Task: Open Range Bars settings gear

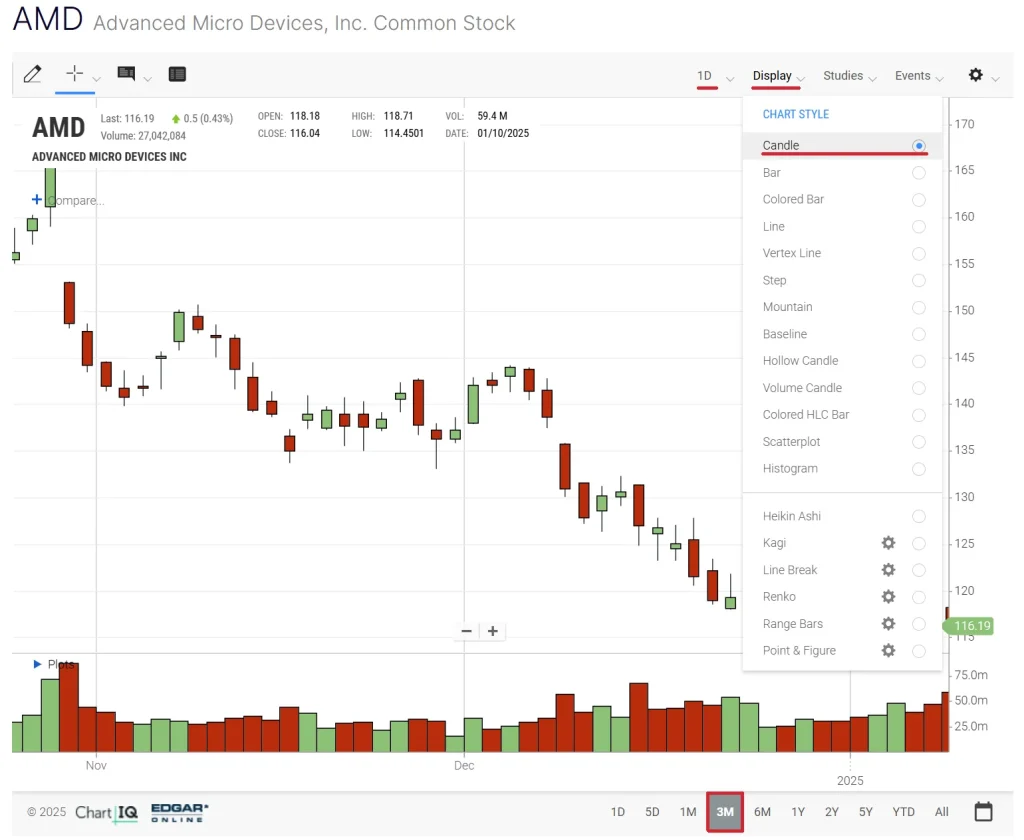Action: (x=888, y=624)
